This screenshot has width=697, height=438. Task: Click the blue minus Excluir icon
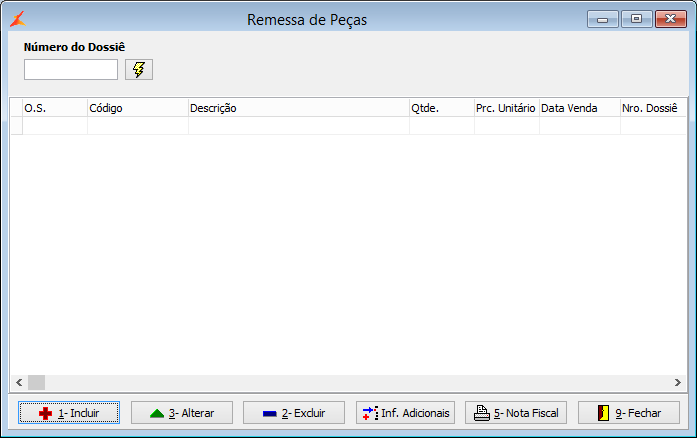(x=269, y=414)
